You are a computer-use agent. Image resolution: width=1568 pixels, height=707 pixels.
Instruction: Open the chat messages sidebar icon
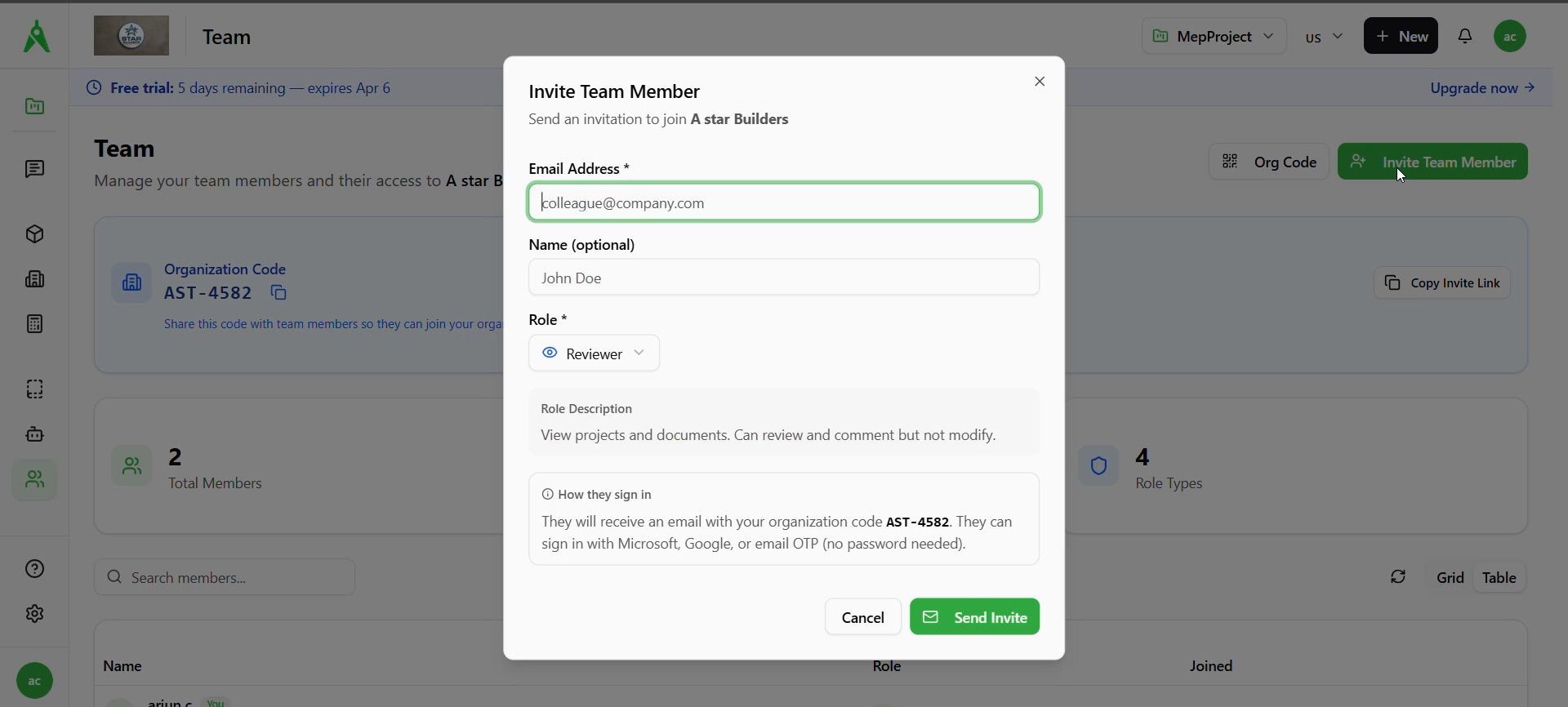34,169
